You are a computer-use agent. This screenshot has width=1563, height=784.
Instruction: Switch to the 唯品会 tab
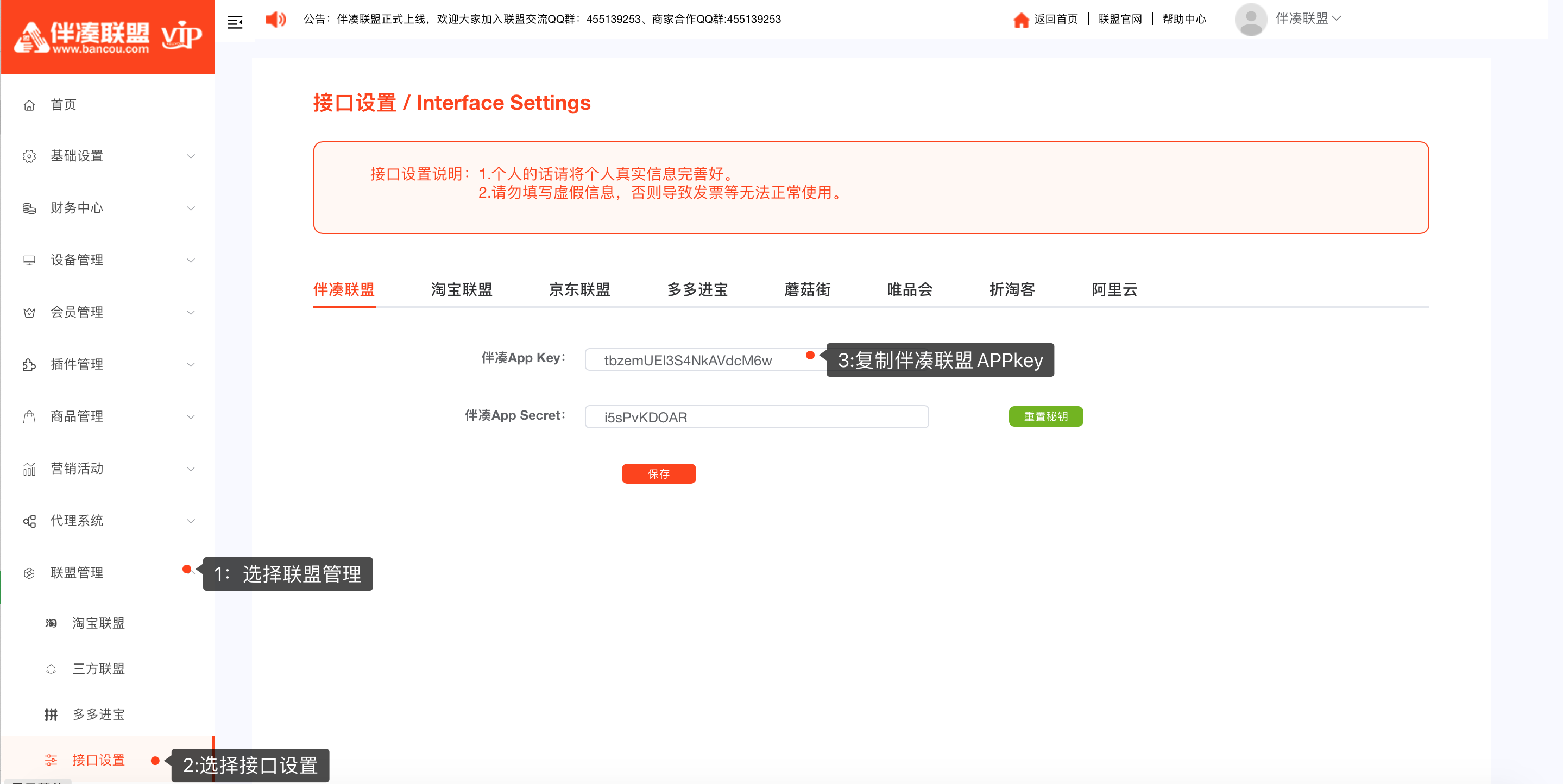pyautogui.click(x=910, y=290)
